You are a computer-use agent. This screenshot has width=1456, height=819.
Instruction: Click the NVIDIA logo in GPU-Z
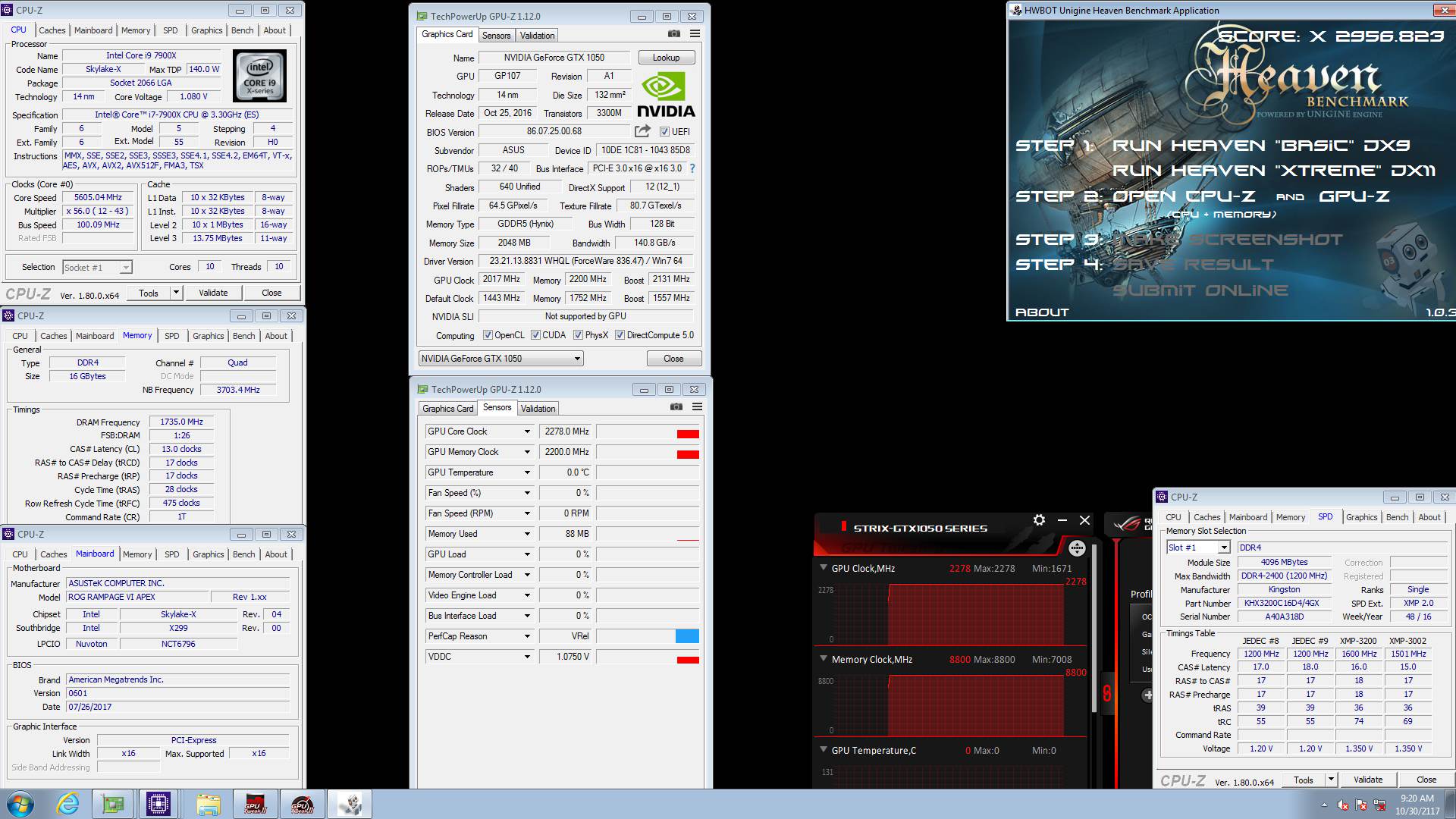pos(665,95)
